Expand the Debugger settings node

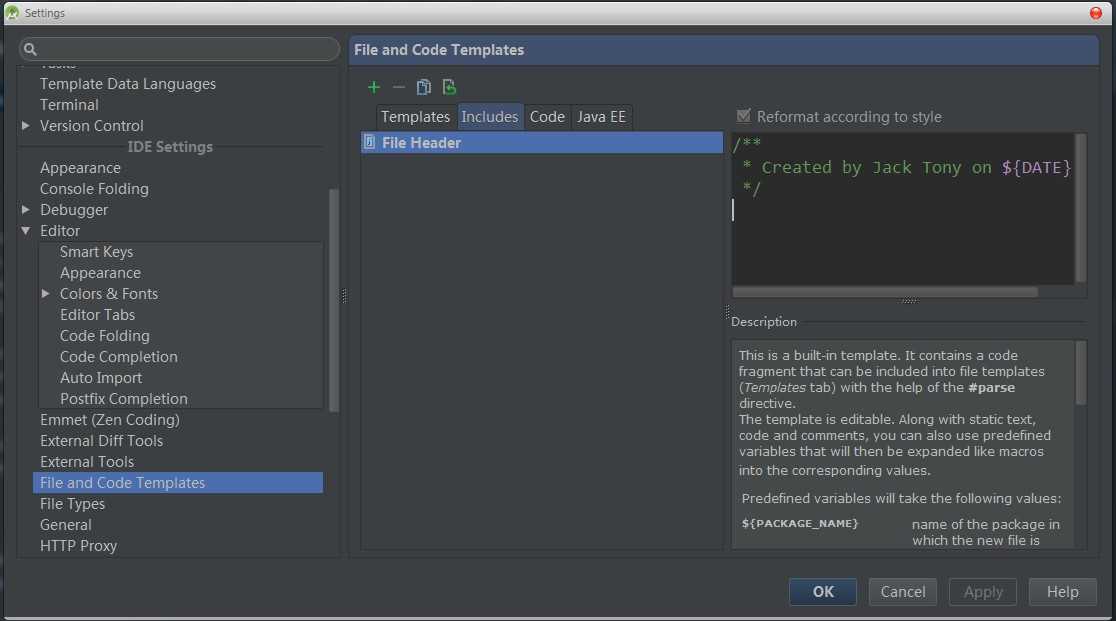26,210
